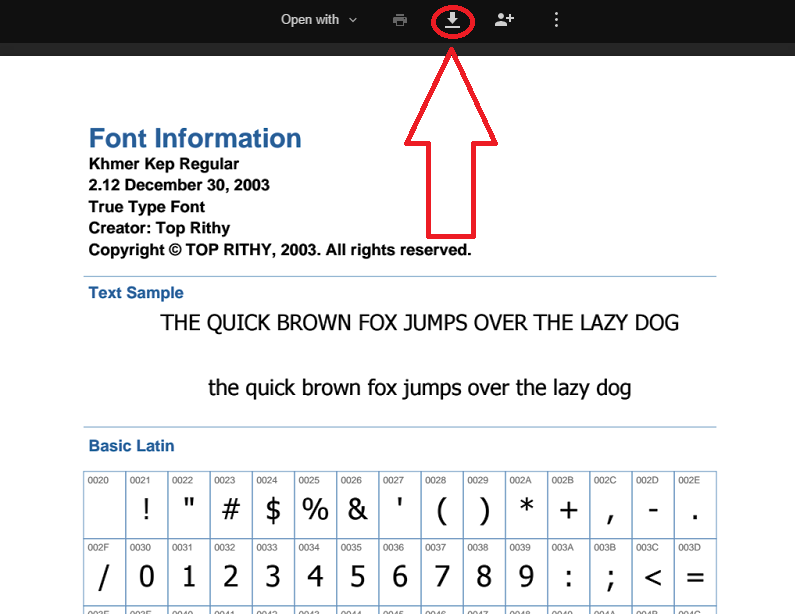795x614 pixels.
Task: Click the asterisk cell 002A
Action: point(526,505)
